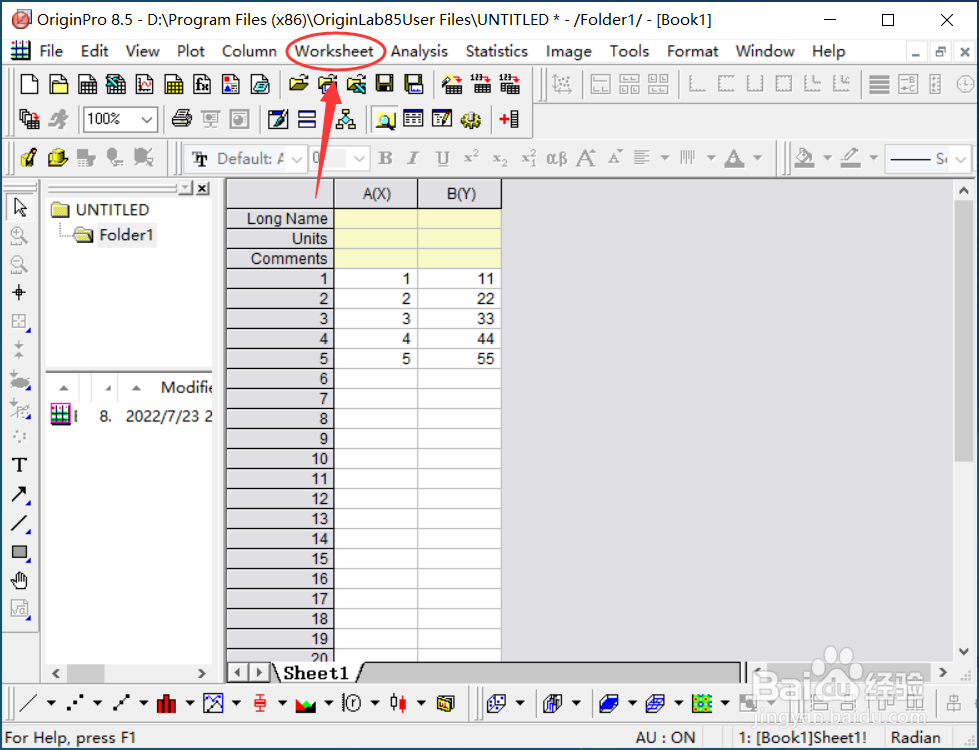Toggle Greek alpha-beta symbols
The image size is (979, 750).
pyautogui.click(x=557, y=159)
